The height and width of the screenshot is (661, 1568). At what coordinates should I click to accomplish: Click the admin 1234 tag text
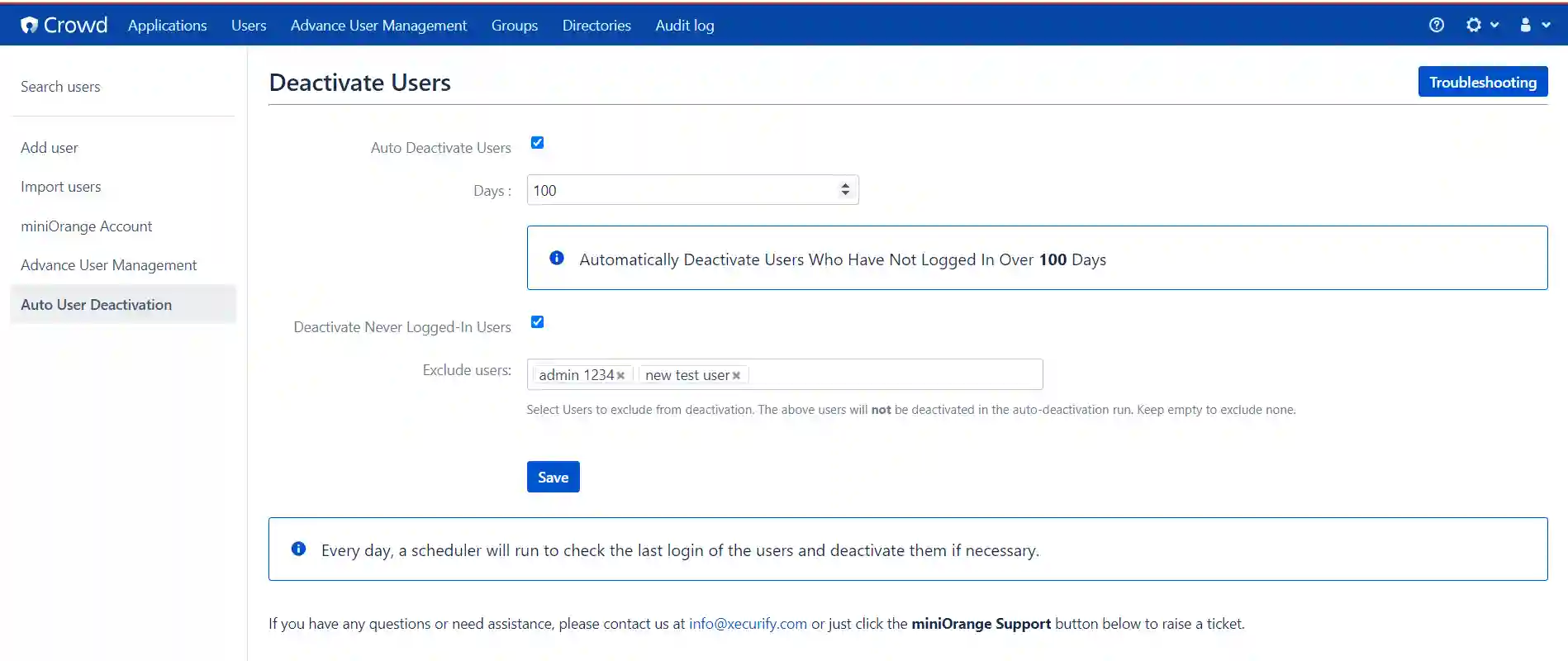[577, 375]
